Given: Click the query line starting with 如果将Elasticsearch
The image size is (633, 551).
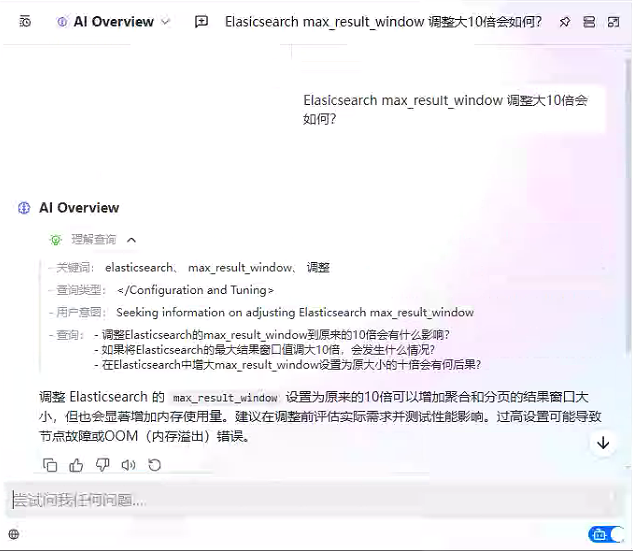Looking at the screenshot, I should (x=264, y=350).
